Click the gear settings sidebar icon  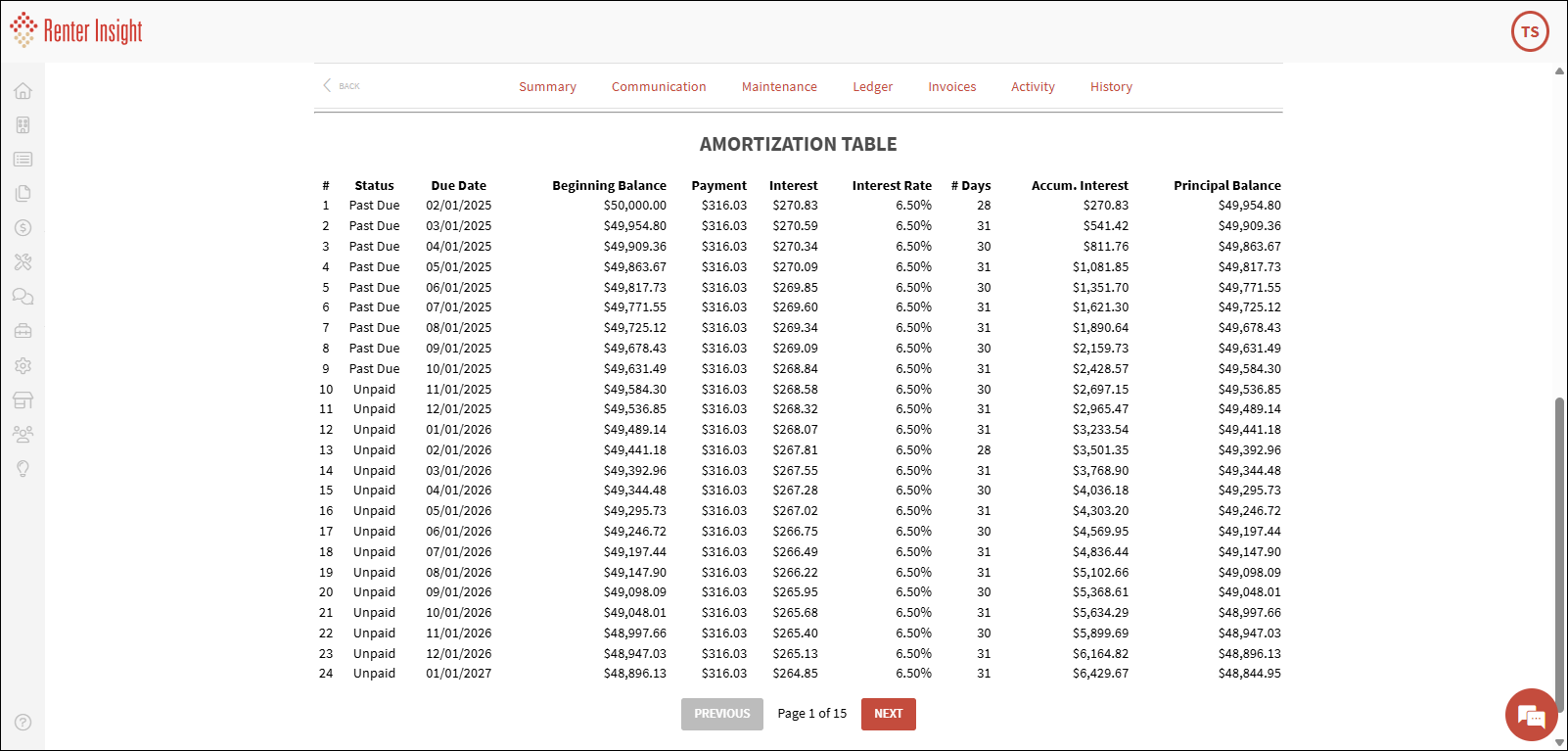[23, 365]
